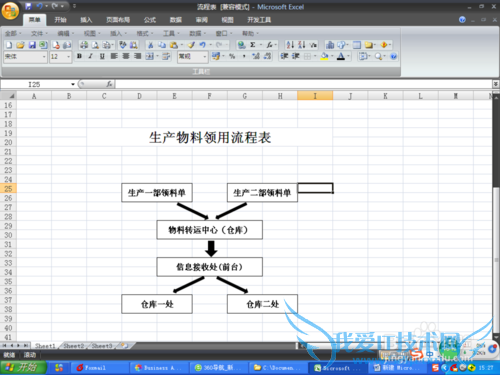Increase decimal places
This screenshot has width=500, height=375.
256,56
